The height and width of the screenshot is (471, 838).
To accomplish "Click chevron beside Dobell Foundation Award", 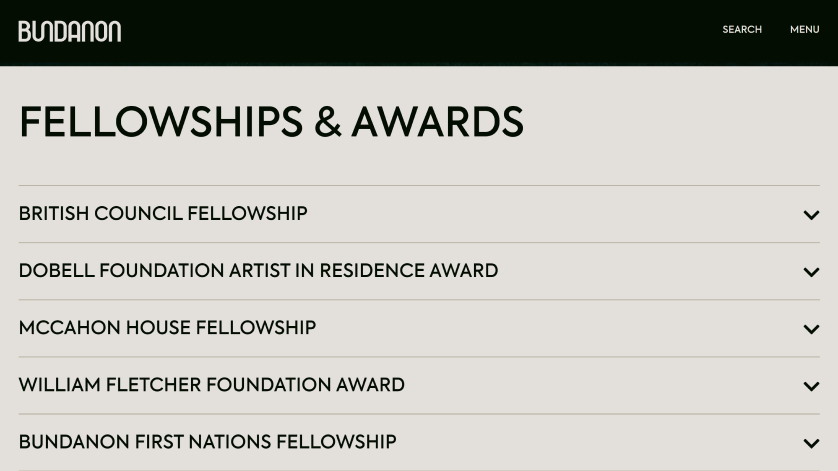I will tap(811, 272).
